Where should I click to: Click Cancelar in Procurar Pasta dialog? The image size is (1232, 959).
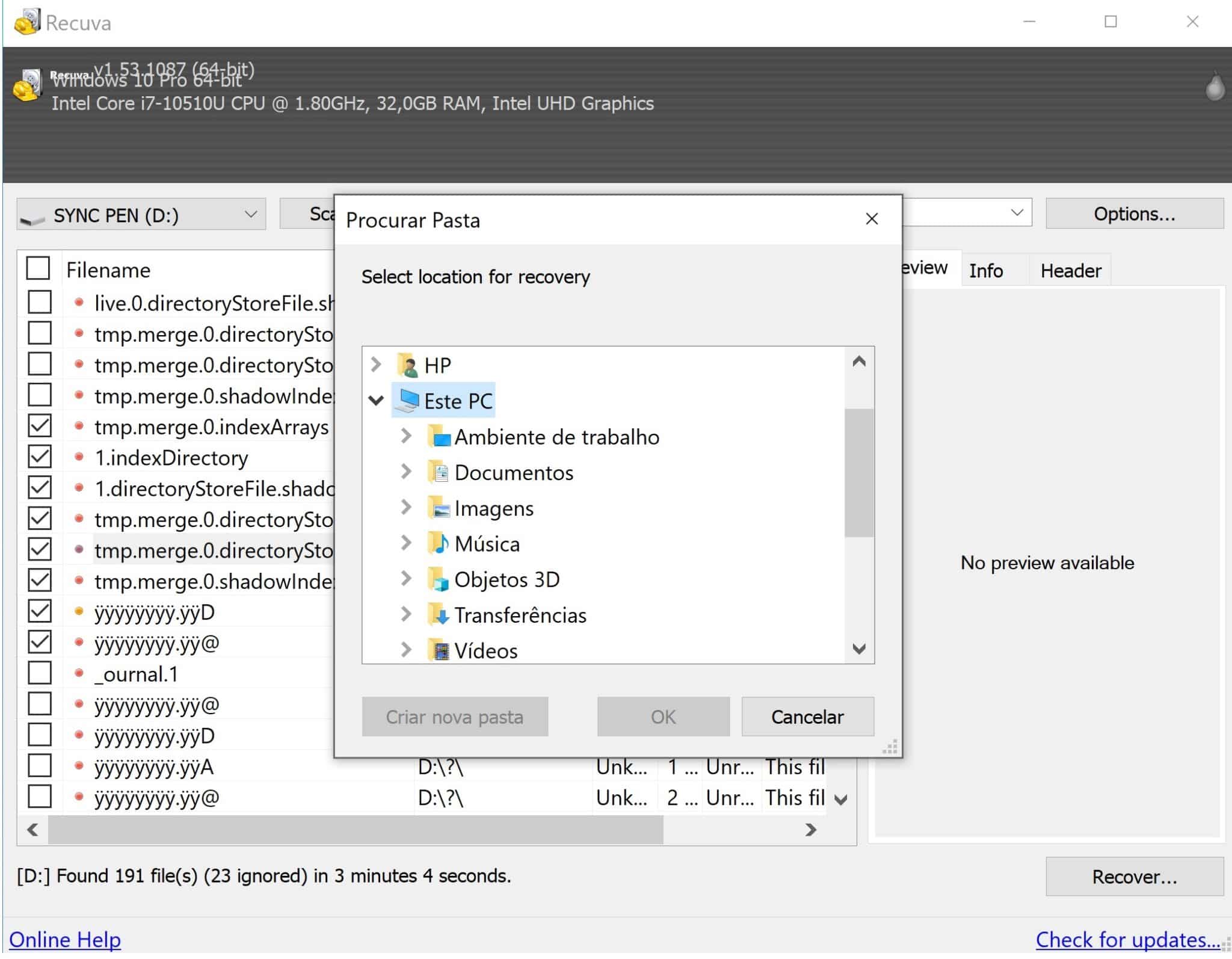pyautogui.click(x=808, y=717)
